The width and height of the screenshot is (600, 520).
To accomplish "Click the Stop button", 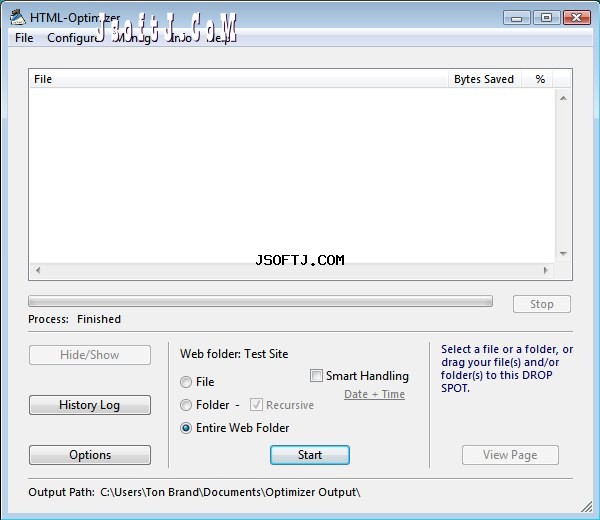I will (x=541, y=304).
